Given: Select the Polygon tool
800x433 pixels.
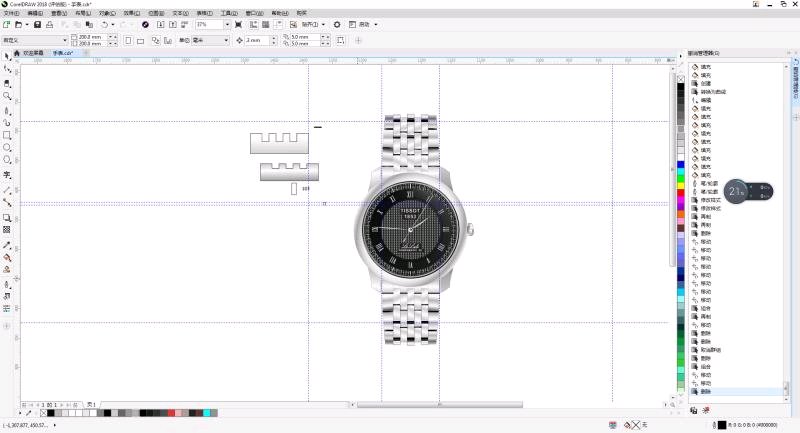Looking at the screenshot, I should (7, 160).
